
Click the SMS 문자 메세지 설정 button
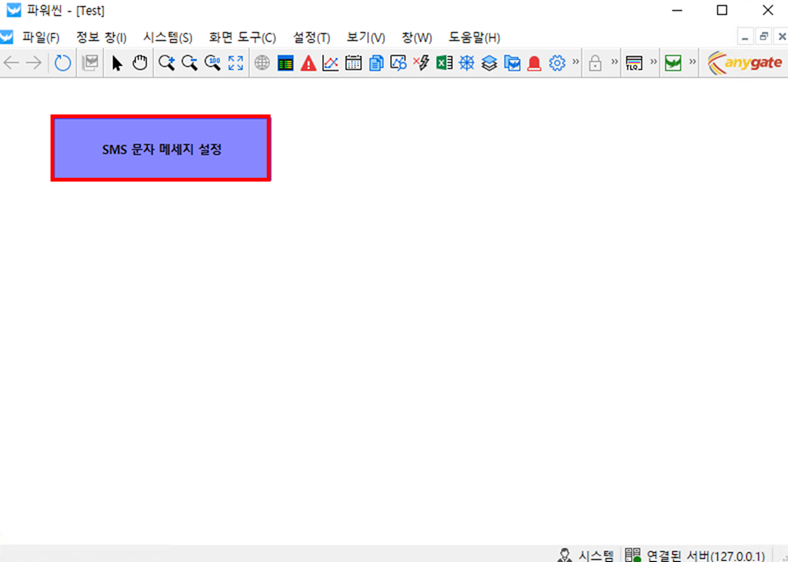(161, 148)
